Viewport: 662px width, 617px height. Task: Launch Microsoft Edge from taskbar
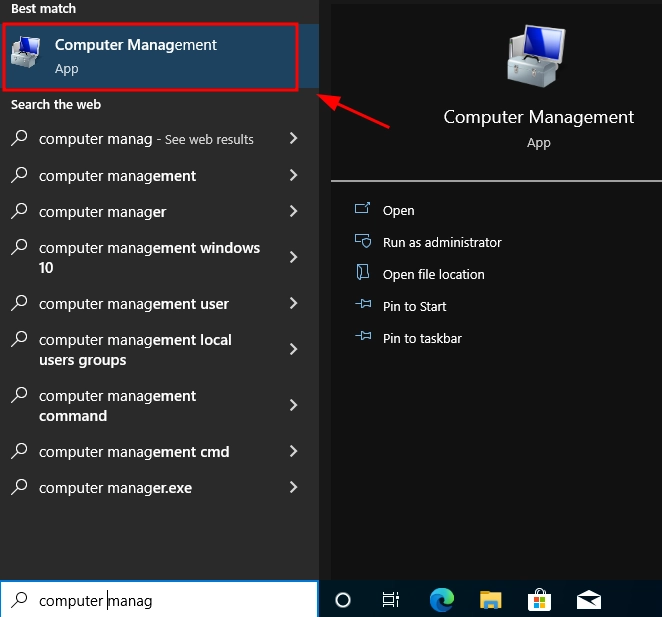coord(441,600)
